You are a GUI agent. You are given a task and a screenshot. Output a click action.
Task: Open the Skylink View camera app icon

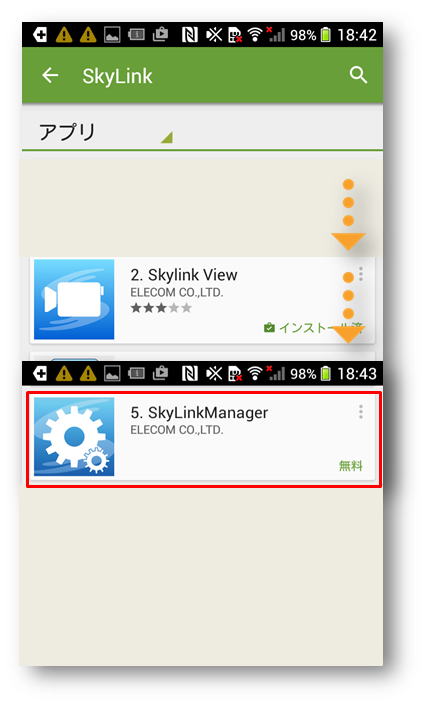pyautogui.click(x=74, y=299)
